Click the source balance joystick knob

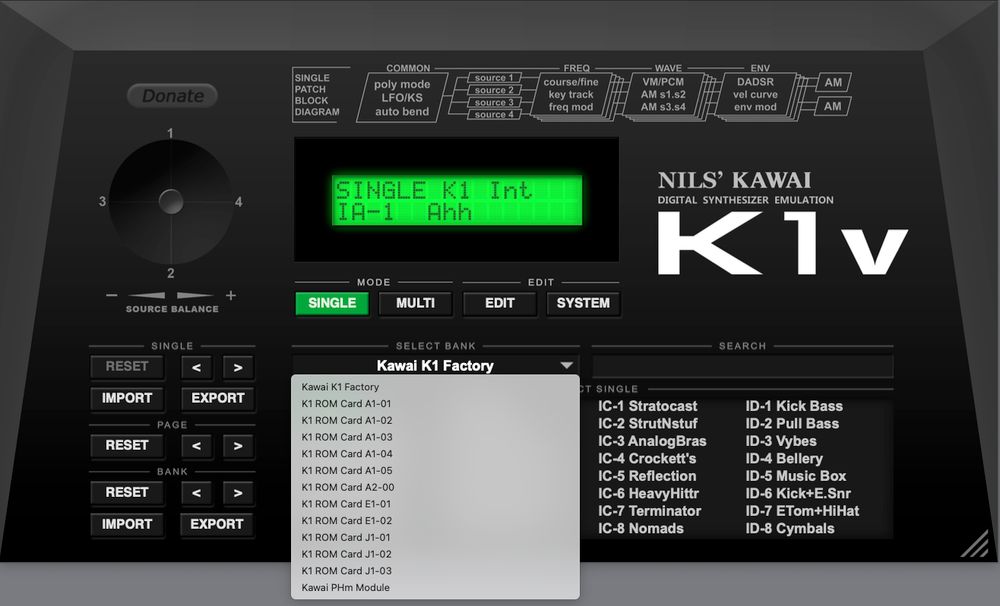171,202
